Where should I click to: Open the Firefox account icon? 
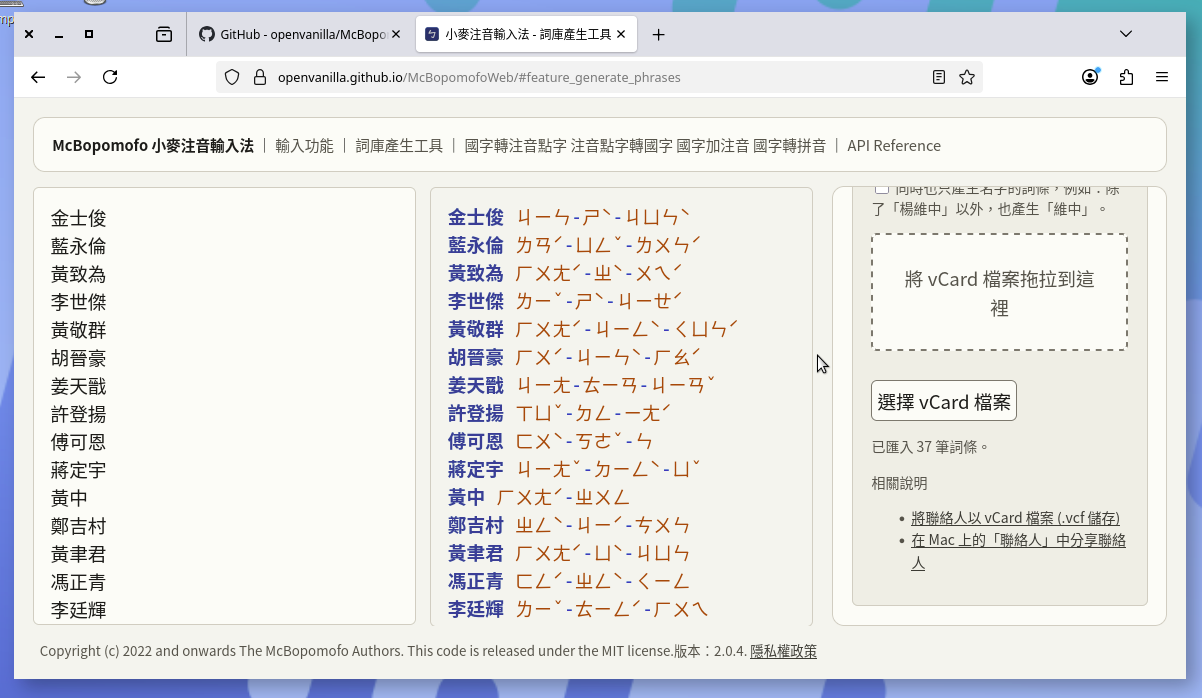(x=1090, y=77)
